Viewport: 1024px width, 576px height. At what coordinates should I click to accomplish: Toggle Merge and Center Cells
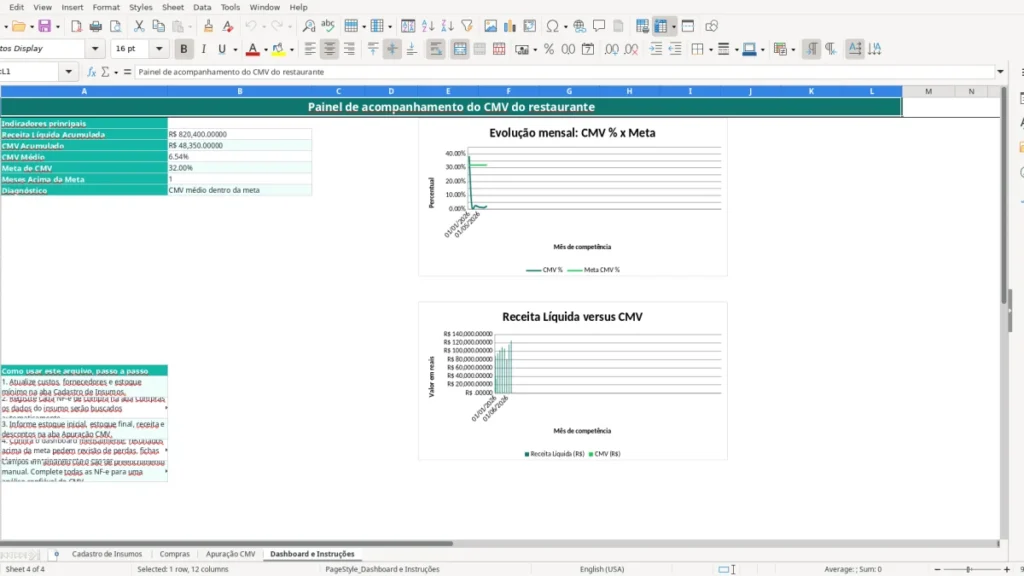tap(460, 49)
